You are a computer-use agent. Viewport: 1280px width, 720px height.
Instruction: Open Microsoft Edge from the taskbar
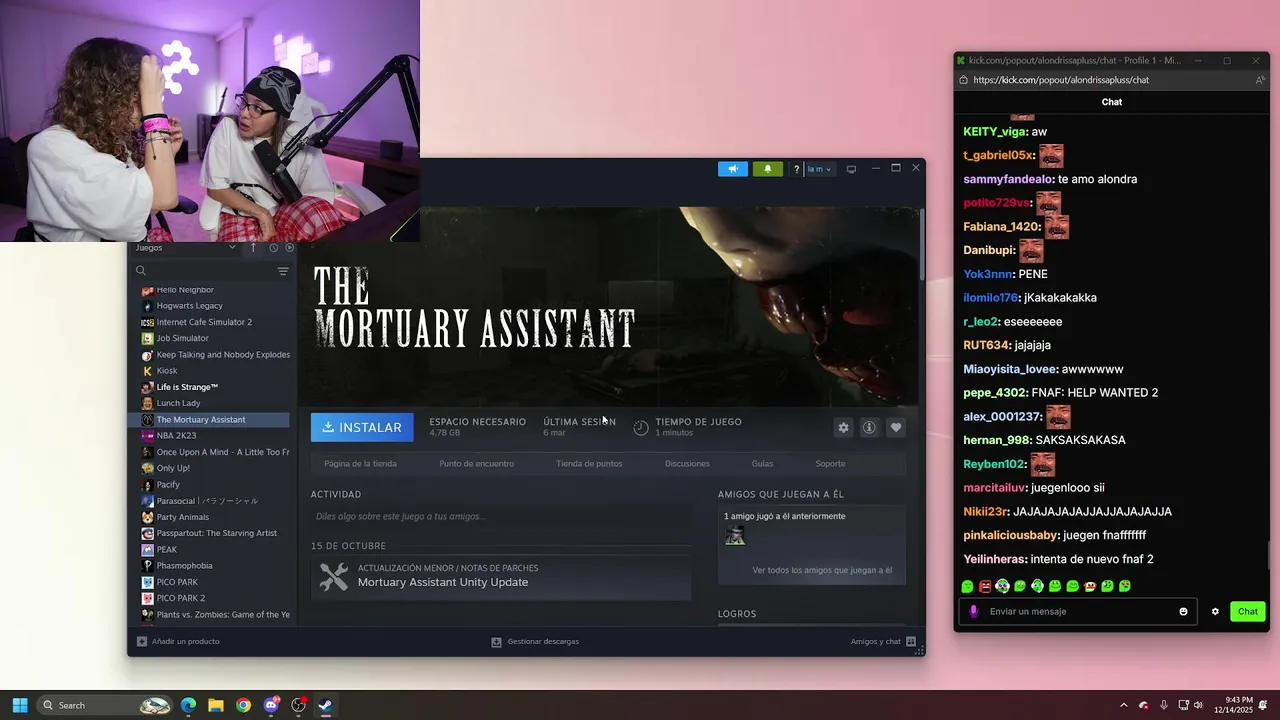188,705
